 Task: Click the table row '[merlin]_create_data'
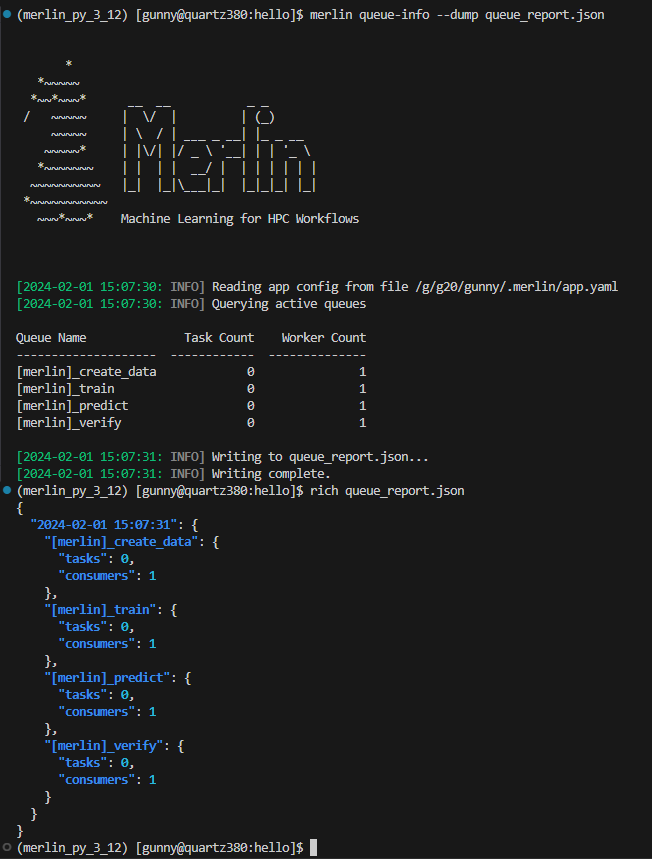(x=191, y=371)
